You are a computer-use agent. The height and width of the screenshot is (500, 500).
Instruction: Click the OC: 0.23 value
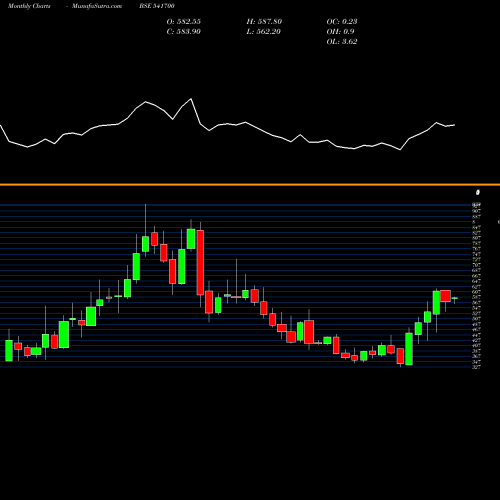[x=342, y=21]
